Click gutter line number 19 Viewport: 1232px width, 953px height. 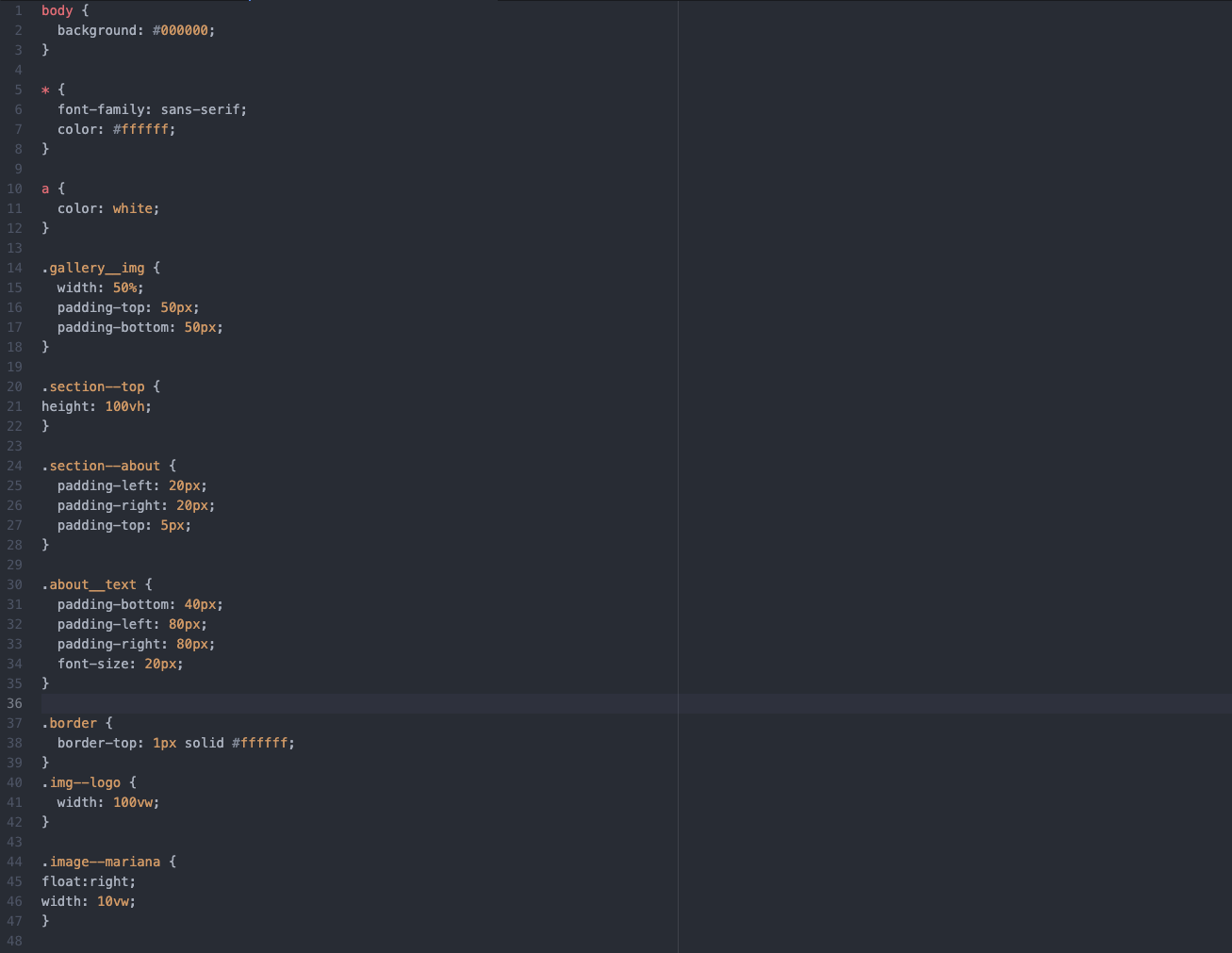[x=14, y=367]
